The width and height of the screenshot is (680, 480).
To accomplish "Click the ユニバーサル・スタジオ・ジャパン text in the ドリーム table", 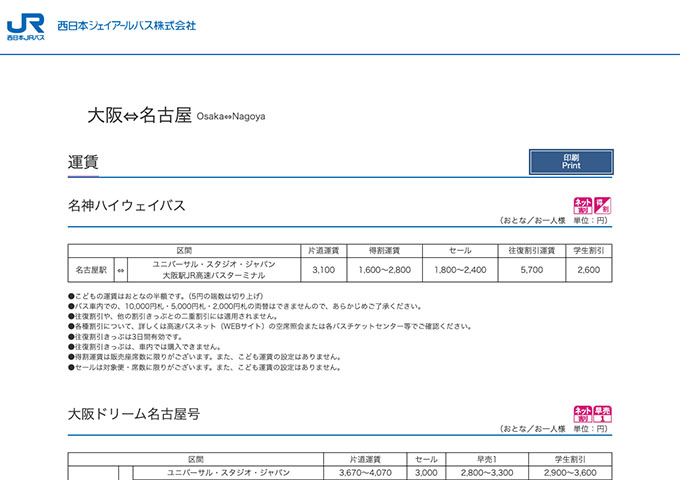I will click(228, 473).
